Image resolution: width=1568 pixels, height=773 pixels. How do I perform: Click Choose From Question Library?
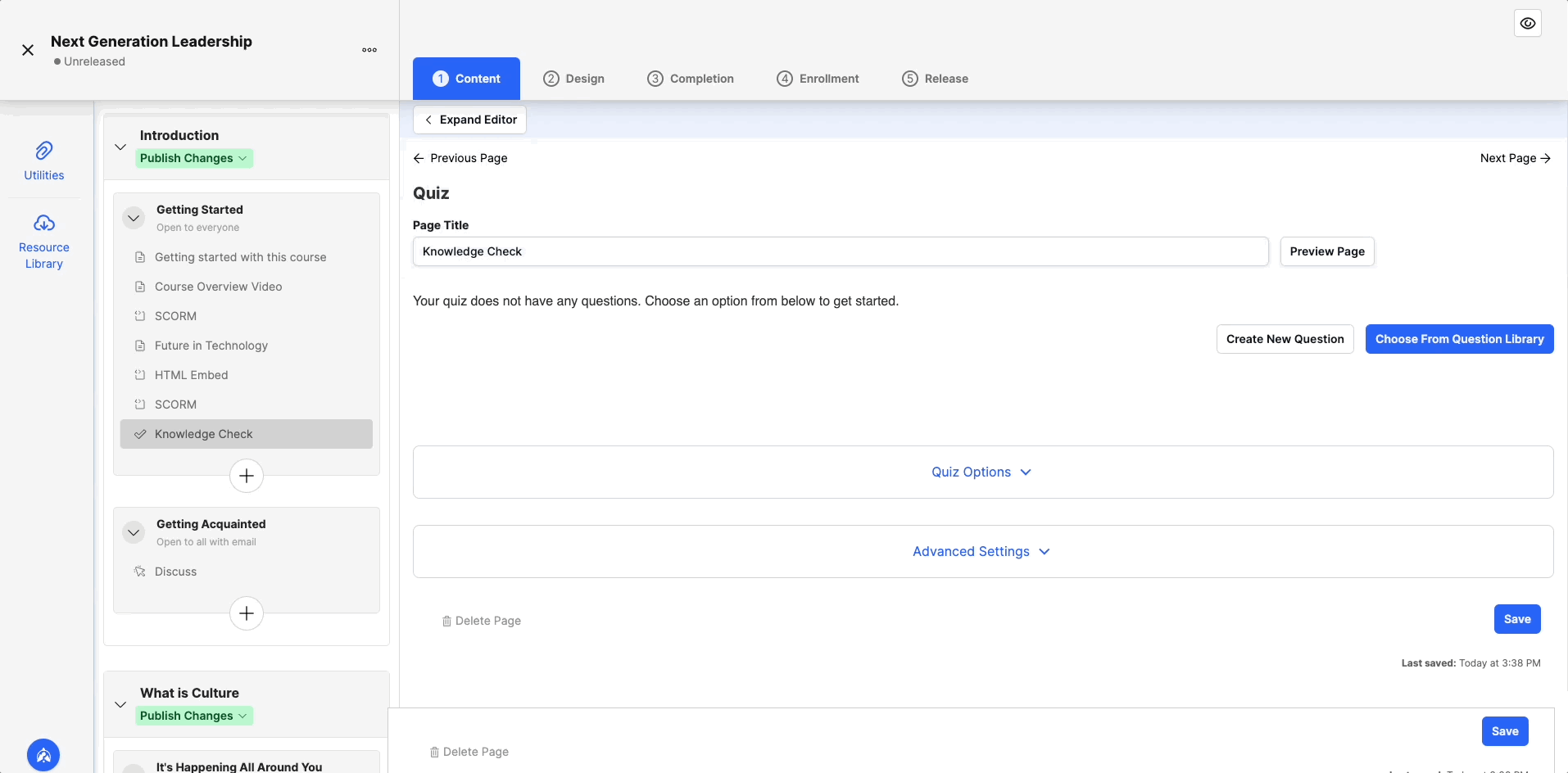[1459, 338]
